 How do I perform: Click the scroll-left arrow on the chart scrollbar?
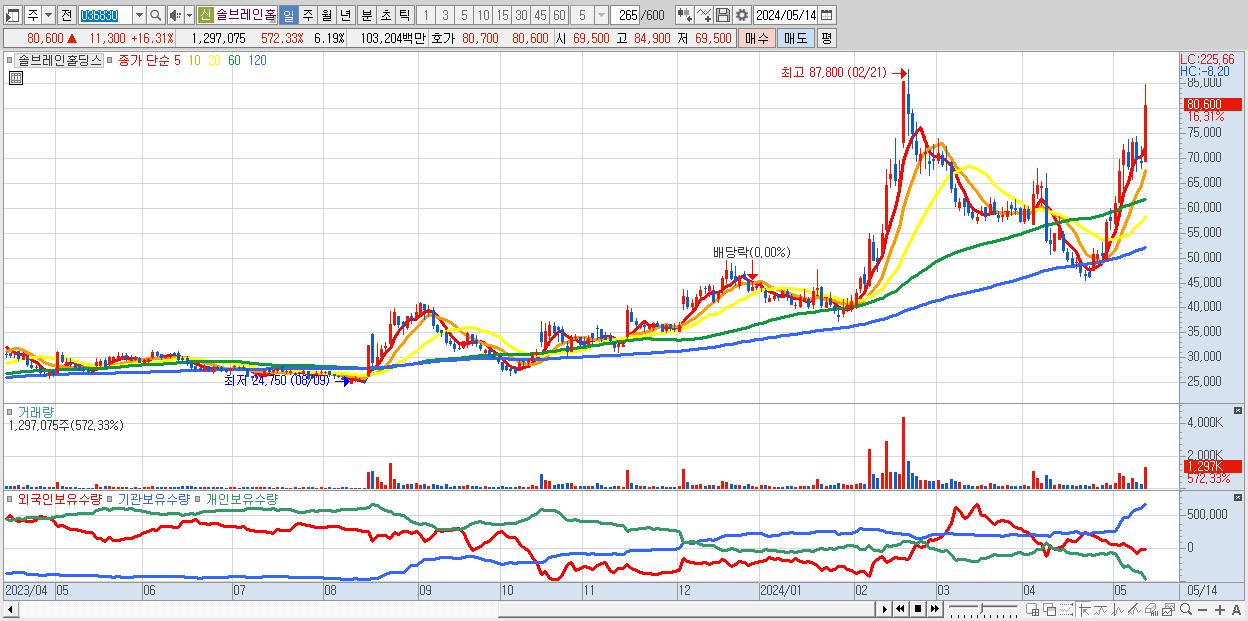point(11,609)
